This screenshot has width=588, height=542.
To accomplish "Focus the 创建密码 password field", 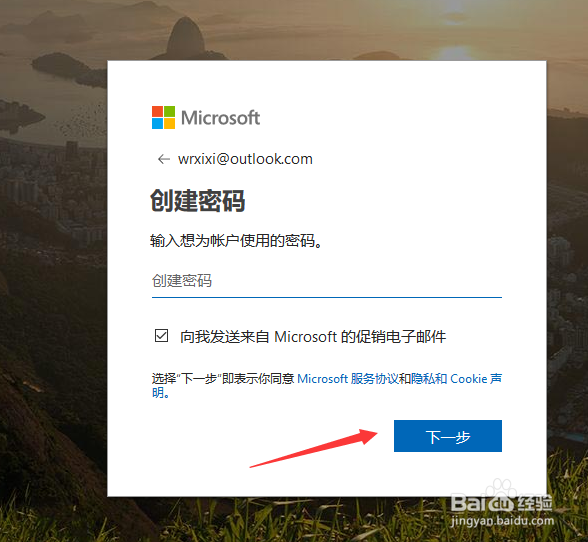I will tap(327, 281).
